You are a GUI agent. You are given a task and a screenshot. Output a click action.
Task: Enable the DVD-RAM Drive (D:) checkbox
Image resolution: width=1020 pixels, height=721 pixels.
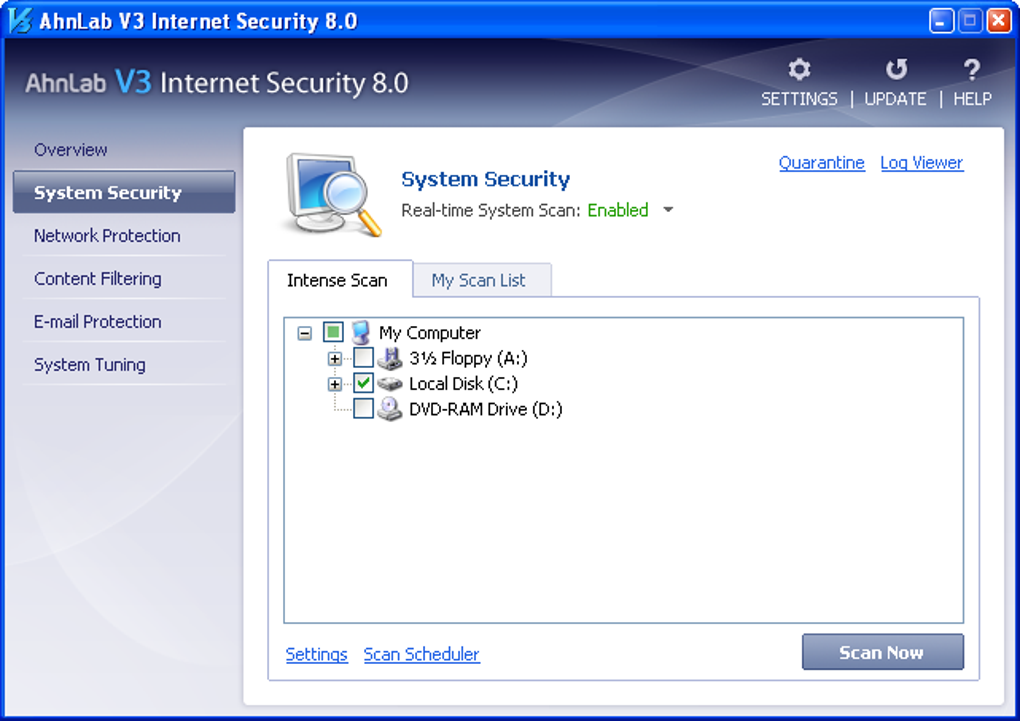(364, 409)
